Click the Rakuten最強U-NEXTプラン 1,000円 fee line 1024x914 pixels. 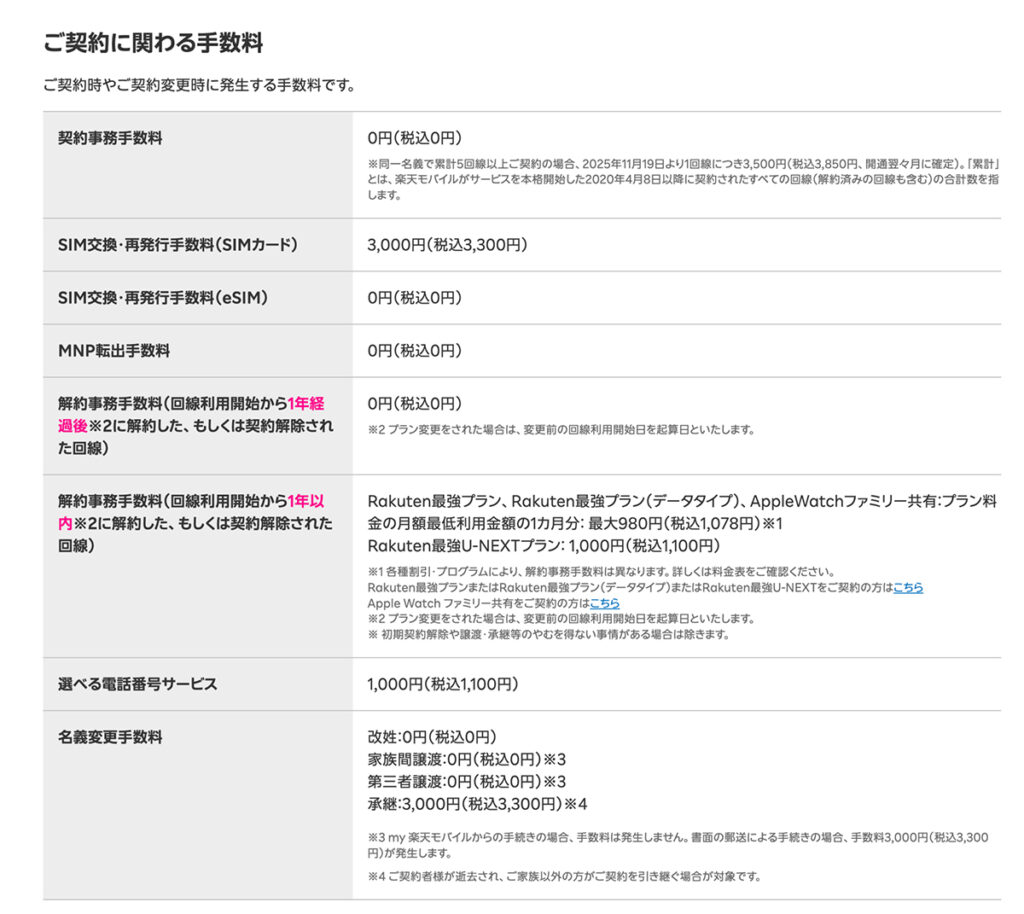[543, 546]
